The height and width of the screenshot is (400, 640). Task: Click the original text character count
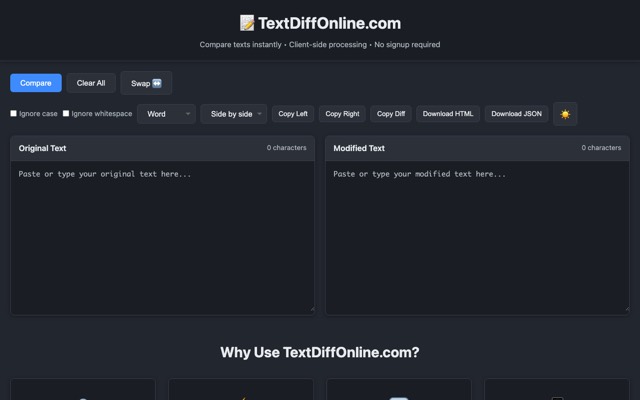pos(287,148)
